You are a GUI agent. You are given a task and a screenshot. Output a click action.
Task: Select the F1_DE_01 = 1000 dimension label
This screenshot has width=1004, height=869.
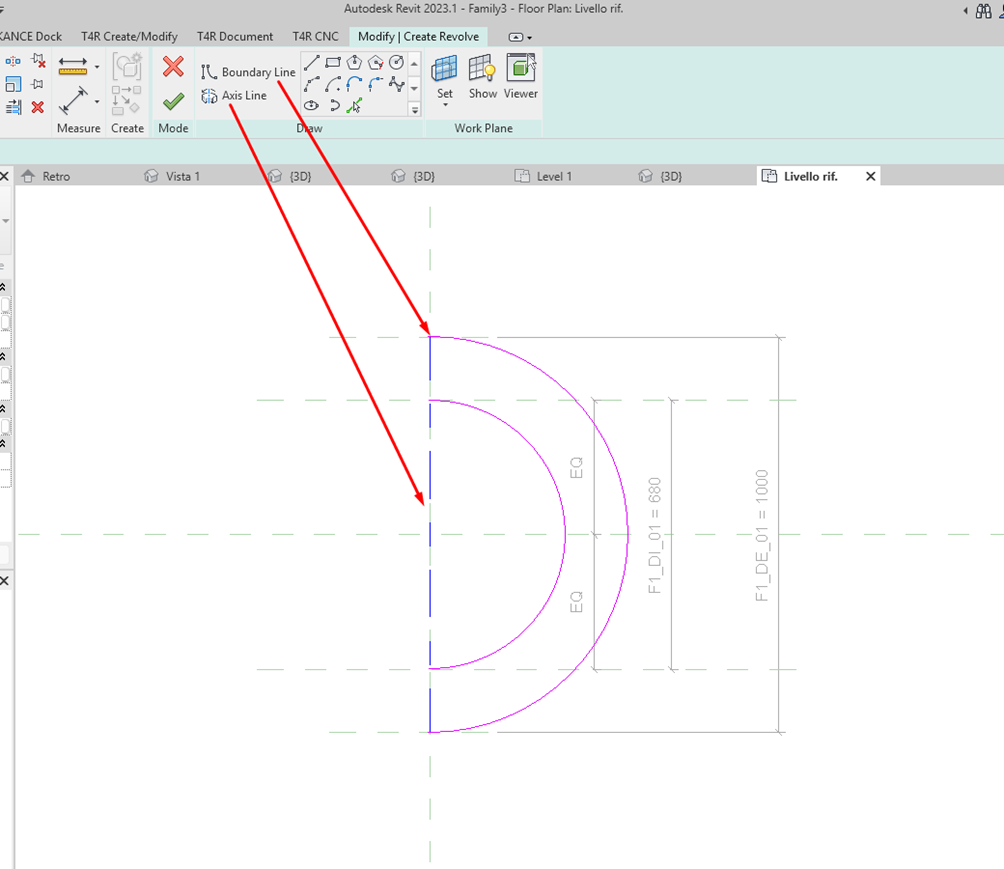tap(761, 535)
